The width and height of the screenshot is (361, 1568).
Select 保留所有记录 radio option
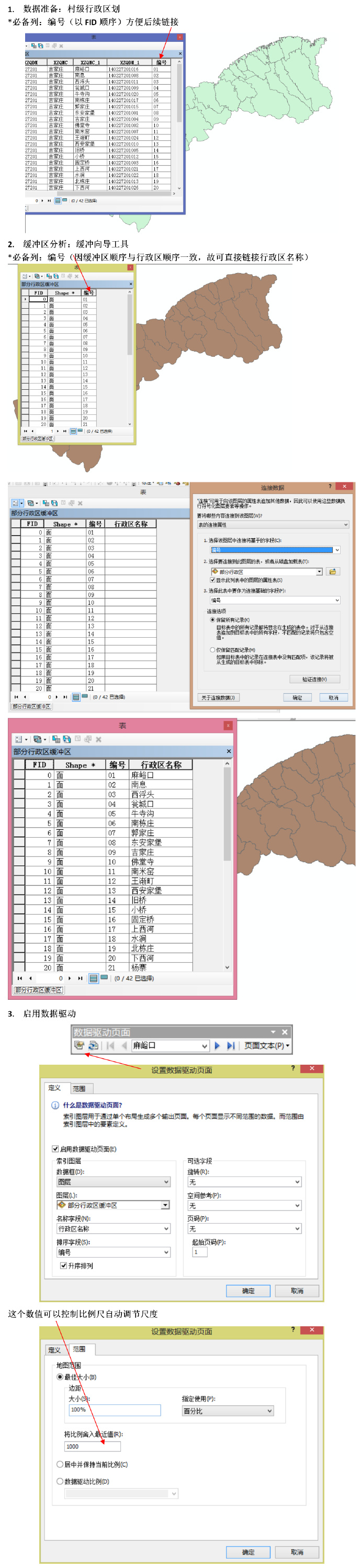click(x=212, y=619)
